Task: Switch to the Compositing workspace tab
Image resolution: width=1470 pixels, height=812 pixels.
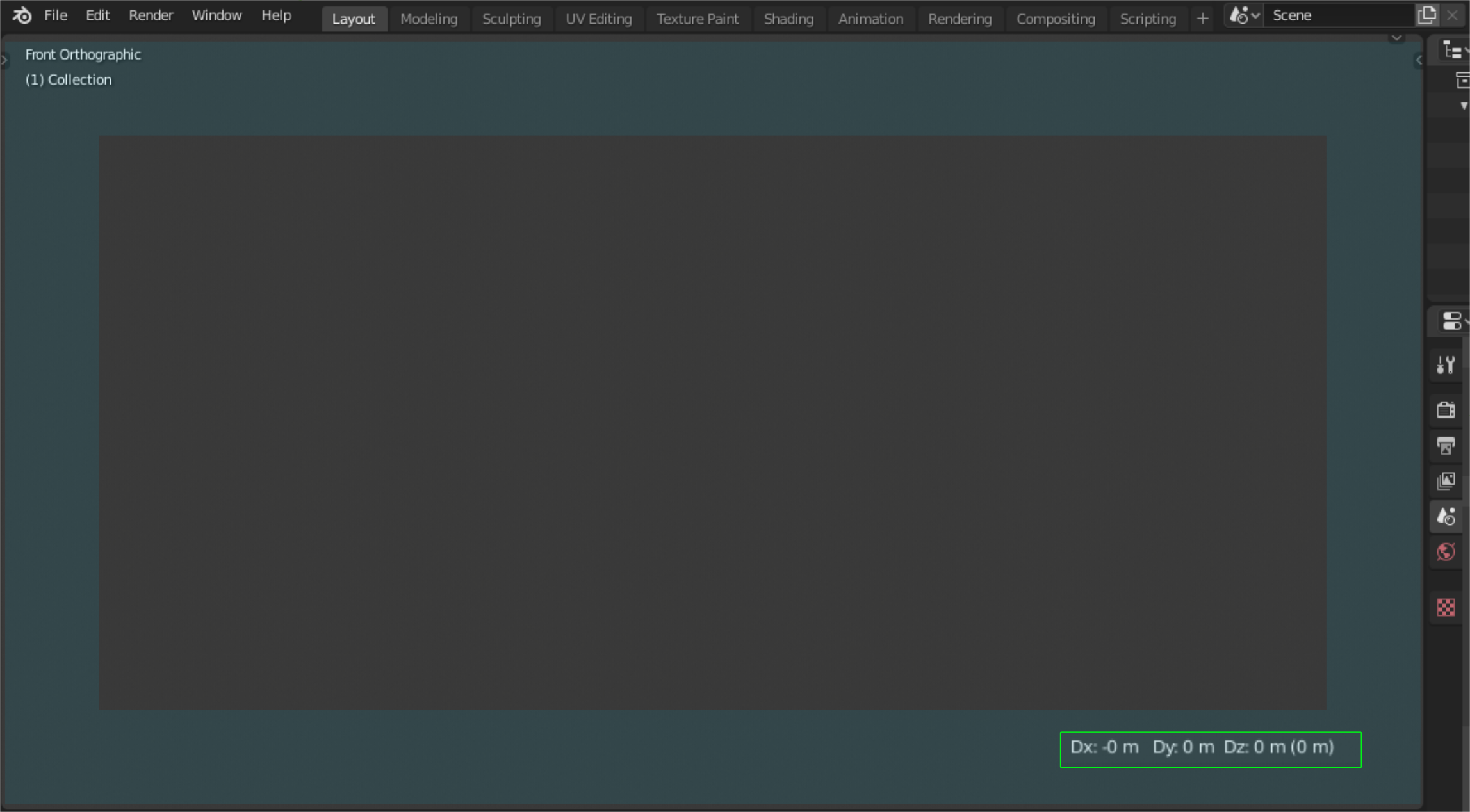Action: [1056, 19]
